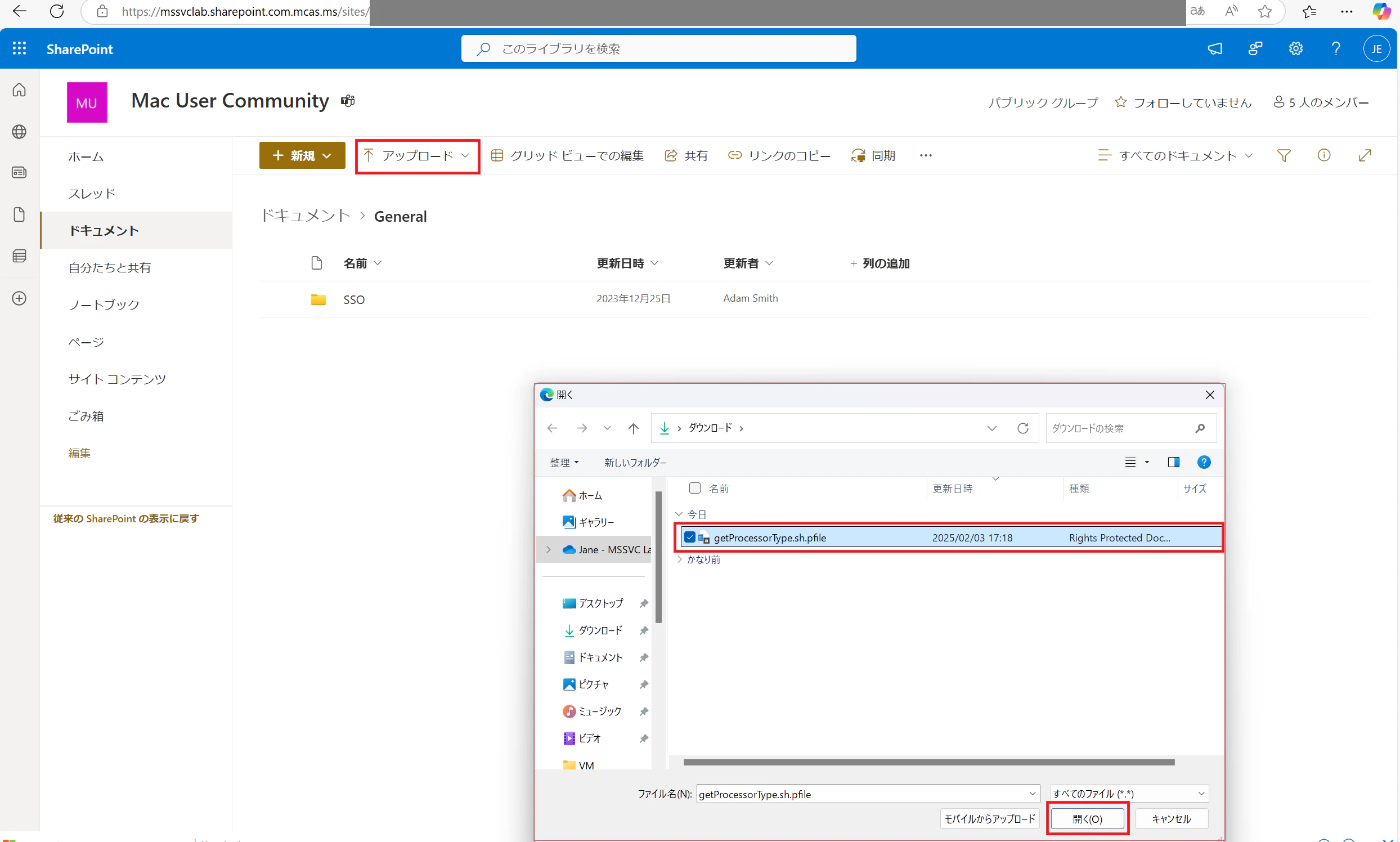Expand the かなり前 group in file list

click(680, 559)
